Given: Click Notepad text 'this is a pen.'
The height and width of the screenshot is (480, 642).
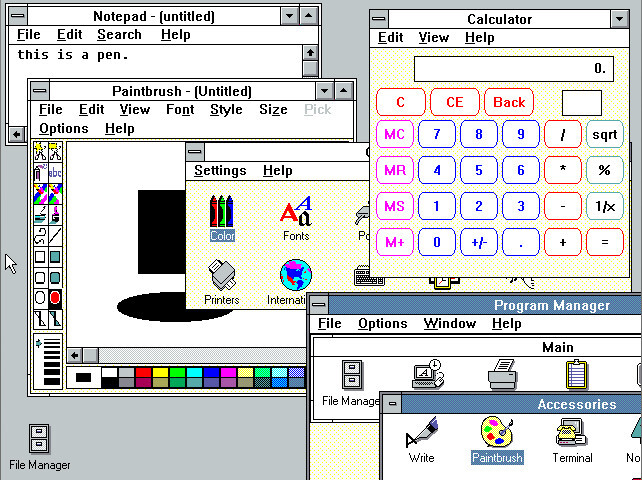Looking at the screenshot, I should [x=73, y=55].
